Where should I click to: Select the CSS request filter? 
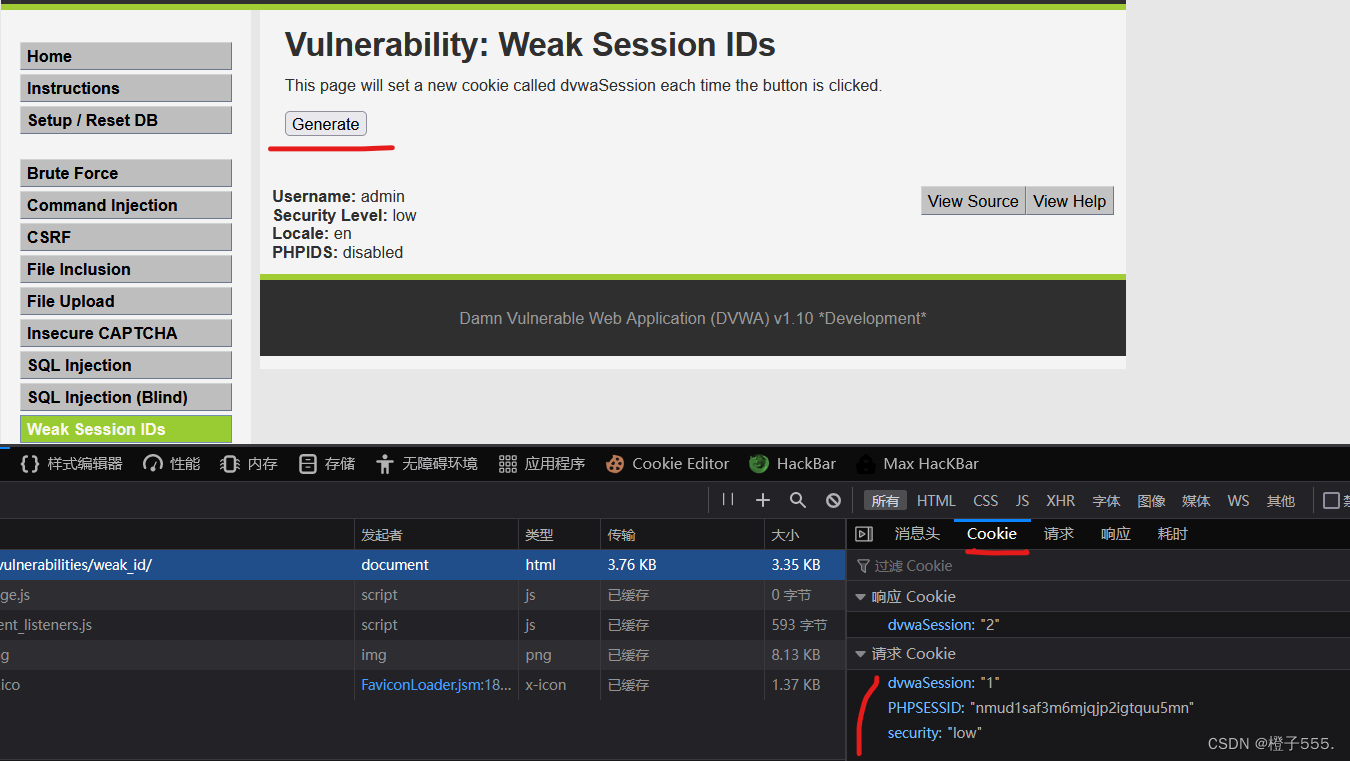click(x=985, y=500)
